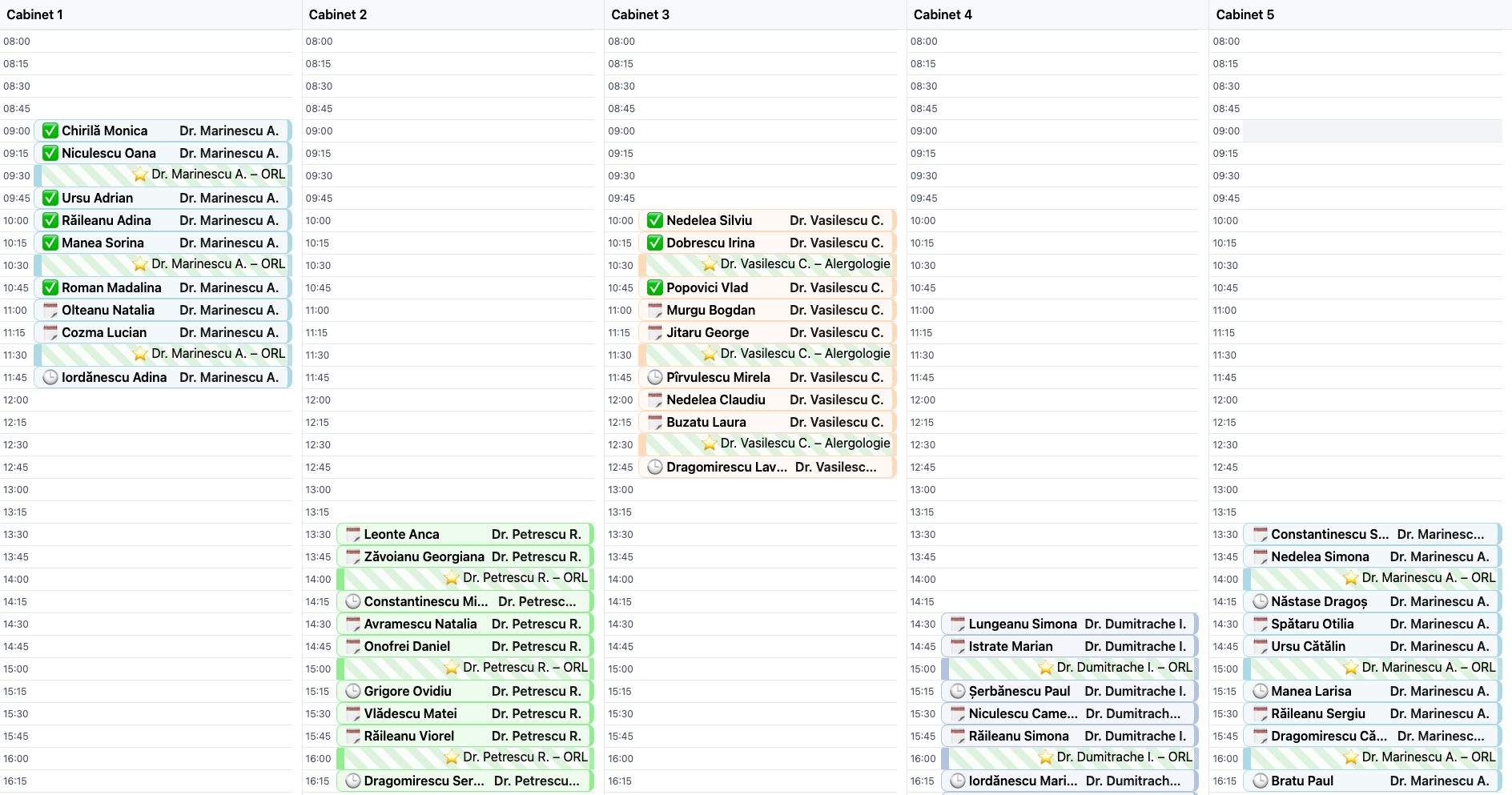Open Popovici Vlad's appointment
Image resolution: width=1512 pixels, height=795 pixels.
(767, 287)
